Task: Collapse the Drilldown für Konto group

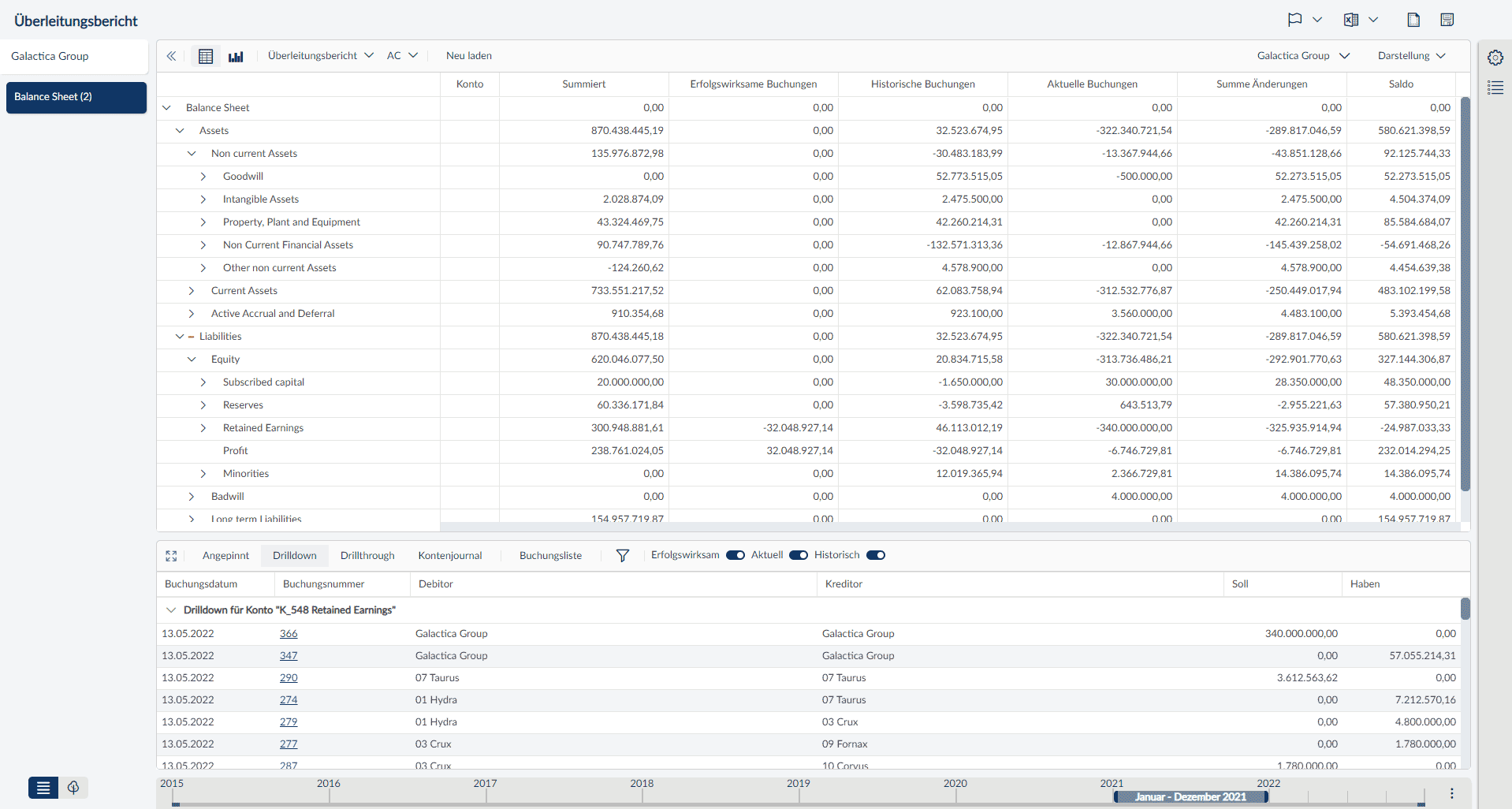Action: click(x=170, y=610)
